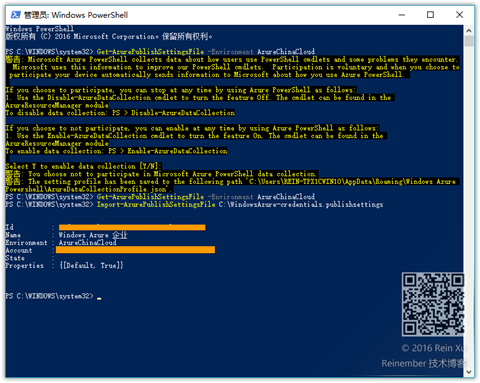Click the scrollbar up arrow
This screenshot has width=480, height=383.
pos(469,31)
